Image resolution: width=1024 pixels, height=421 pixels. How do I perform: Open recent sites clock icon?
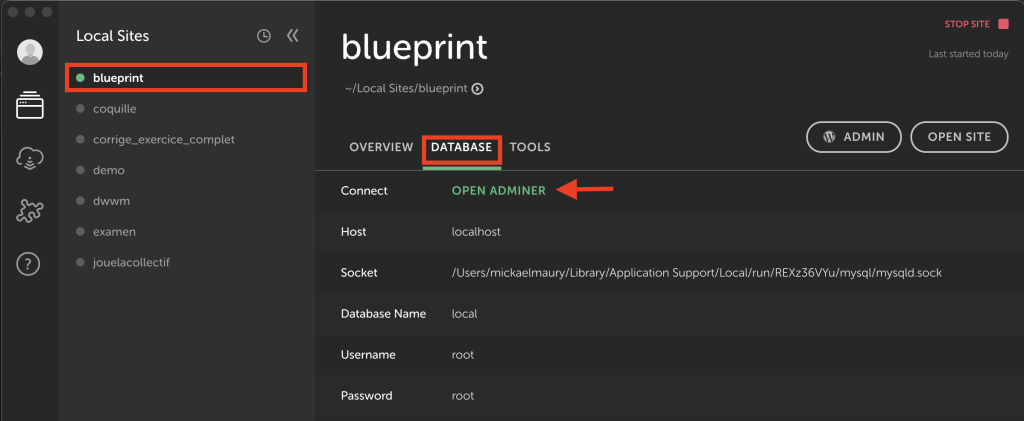tap(263, 36)
